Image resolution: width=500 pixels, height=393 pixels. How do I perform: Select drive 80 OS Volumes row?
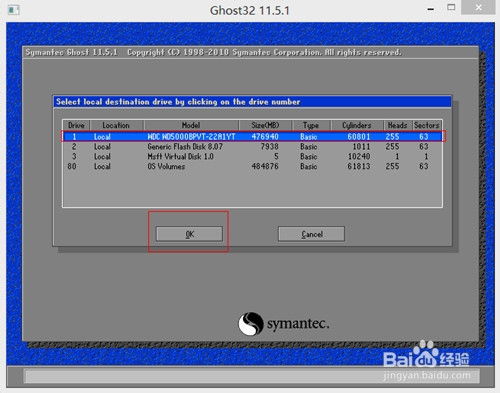click(253, 166)
